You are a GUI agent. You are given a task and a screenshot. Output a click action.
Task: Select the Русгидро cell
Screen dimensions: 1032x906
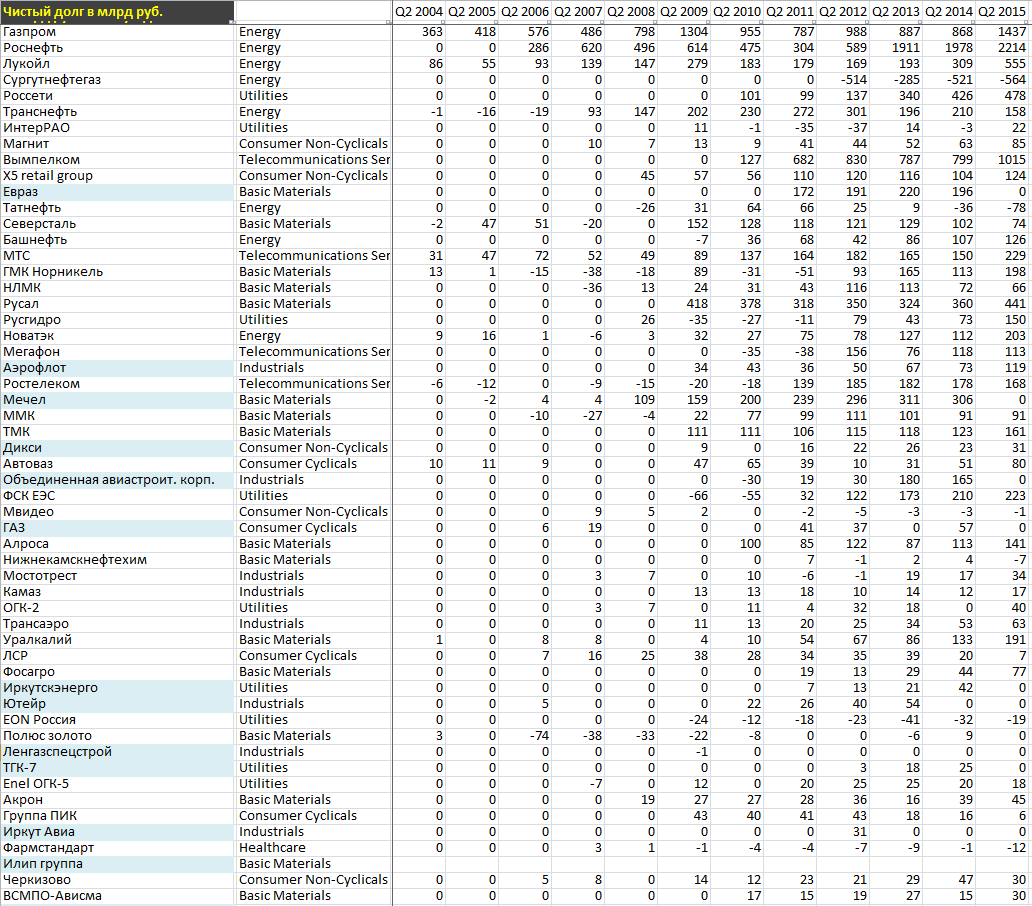(117, 320)
